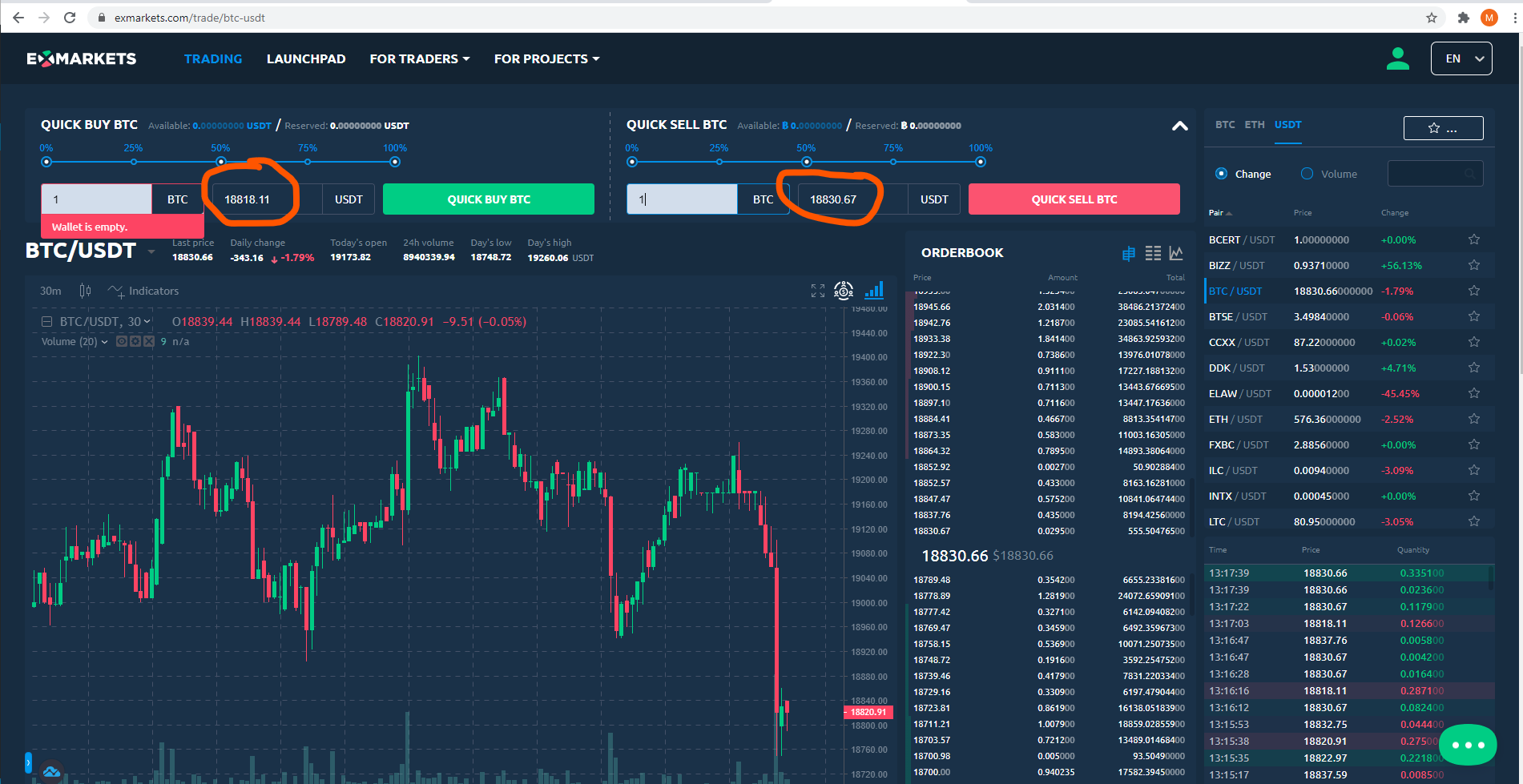Click orderbook bid price 18789.48
Viewport: 1523px width, 784px height.
pyautogui.click(x=932, y=580)
